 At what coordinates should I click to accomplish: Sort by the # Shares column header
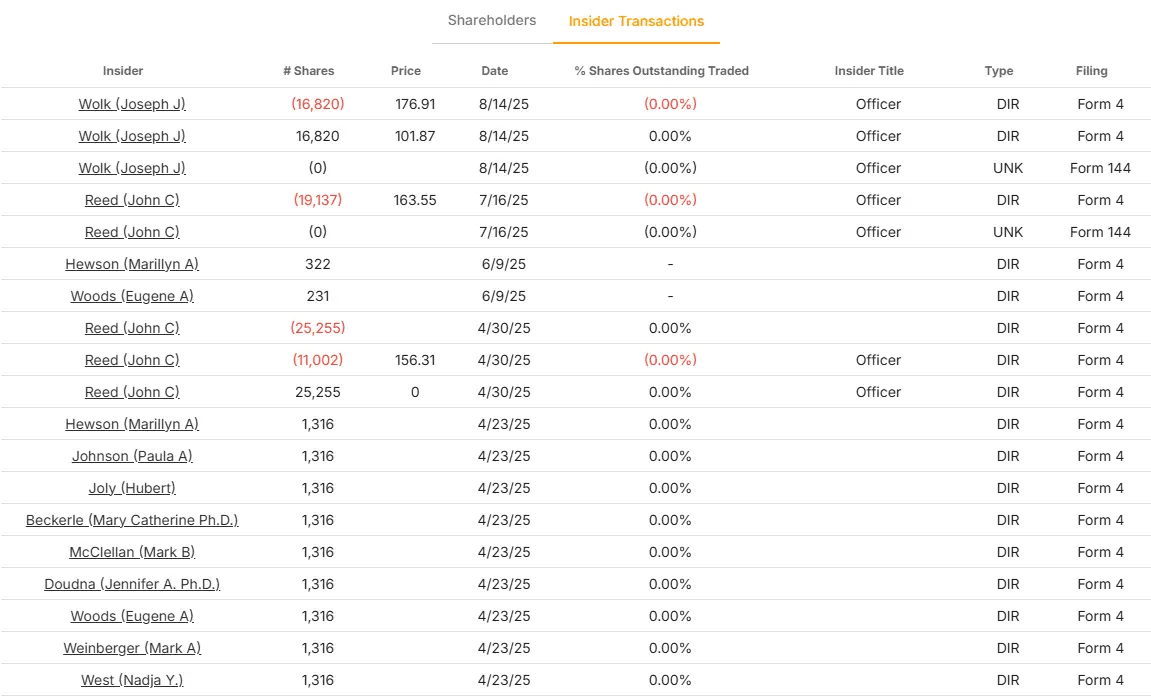click(308, 71)
